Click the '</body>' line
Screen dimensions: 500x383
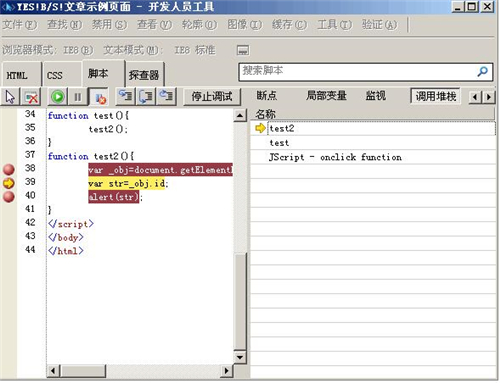[66, 237]
